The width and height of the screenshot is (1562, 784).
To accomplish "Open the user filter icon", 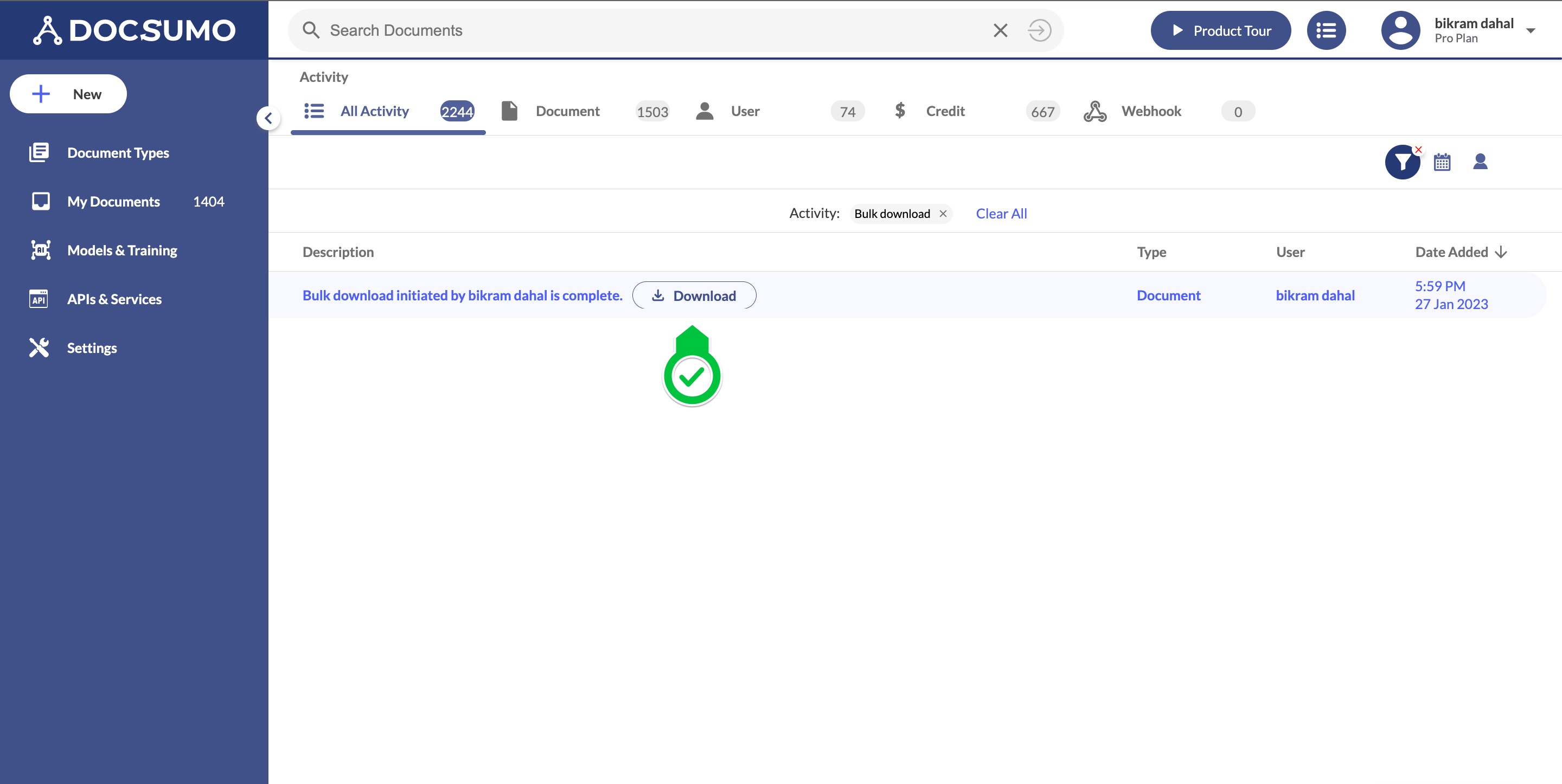I will (x=1480, y=161).
